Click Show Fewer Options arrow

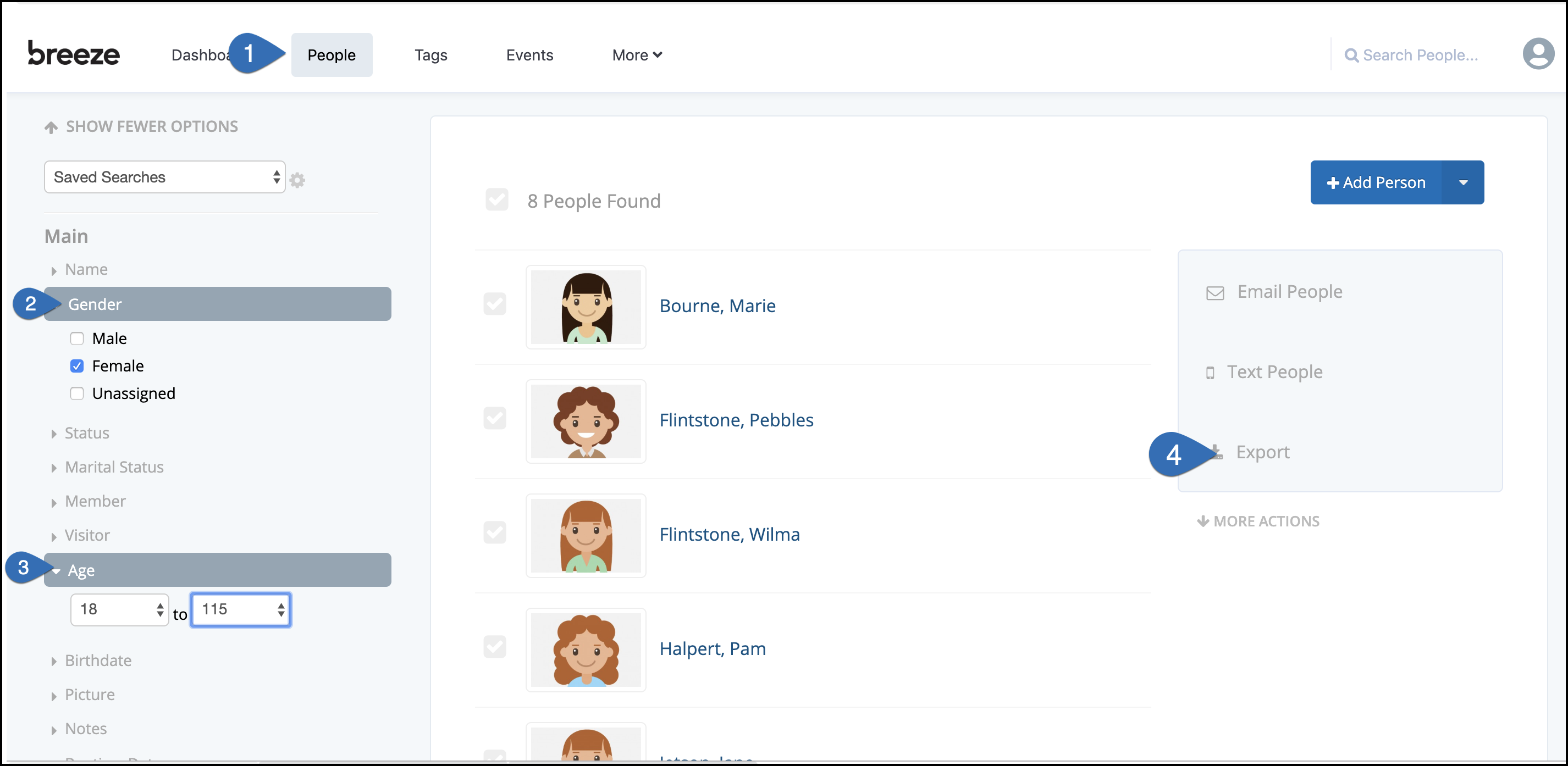51,126
